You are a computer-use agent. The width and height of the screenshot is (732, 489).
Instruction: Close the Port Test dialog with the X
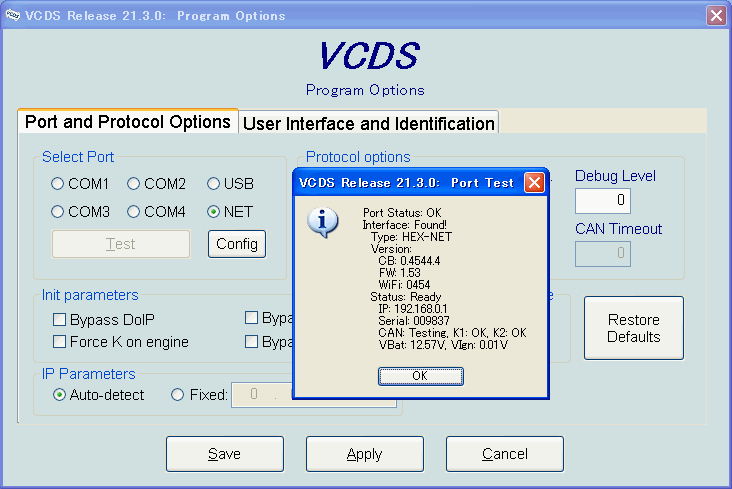point(535,183)
